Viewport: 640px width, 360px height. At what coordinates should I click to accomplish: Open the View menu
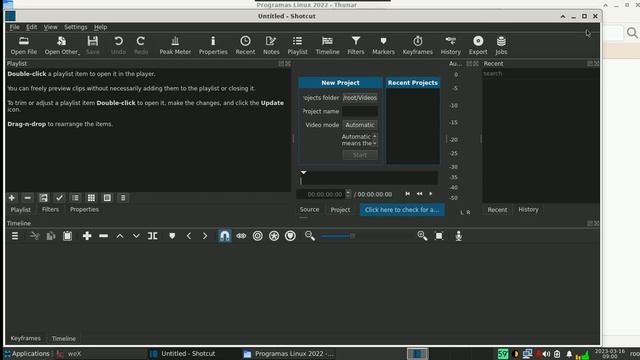(51, 27)
